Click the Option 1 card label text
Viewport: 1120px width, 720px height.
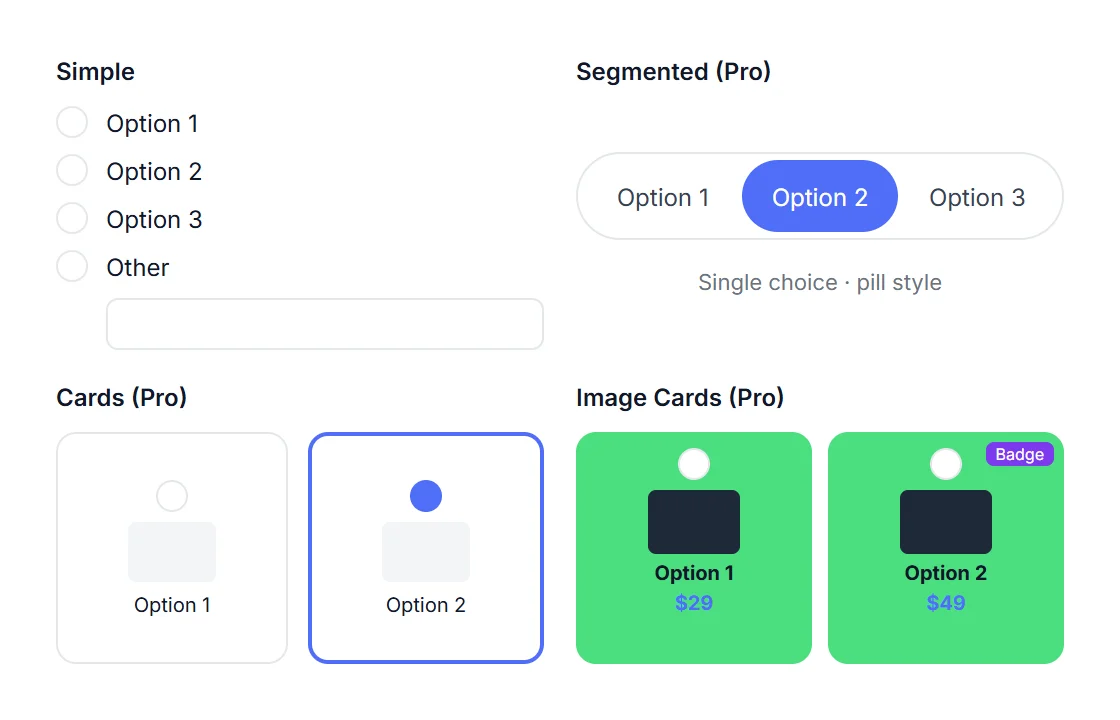click(x=172, y=605)
